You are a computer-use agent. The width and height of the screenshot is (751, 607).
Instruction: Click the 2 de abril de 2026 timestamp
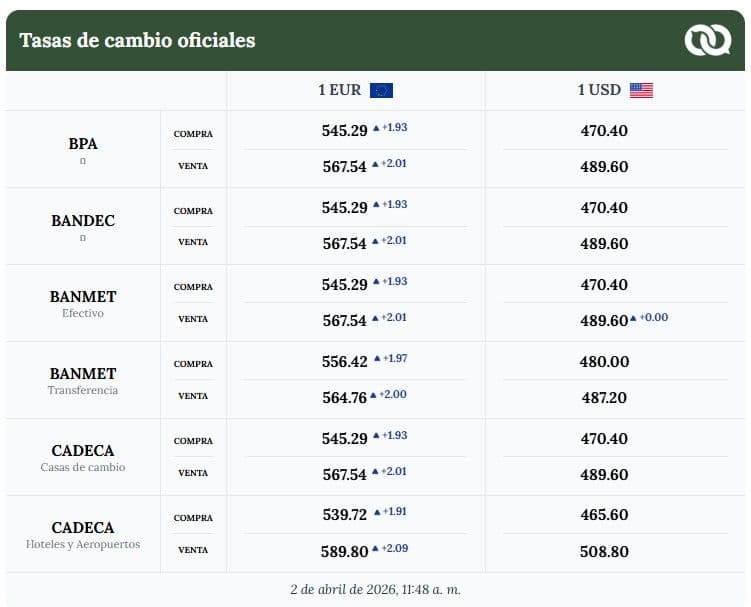[x=375, y=589]
